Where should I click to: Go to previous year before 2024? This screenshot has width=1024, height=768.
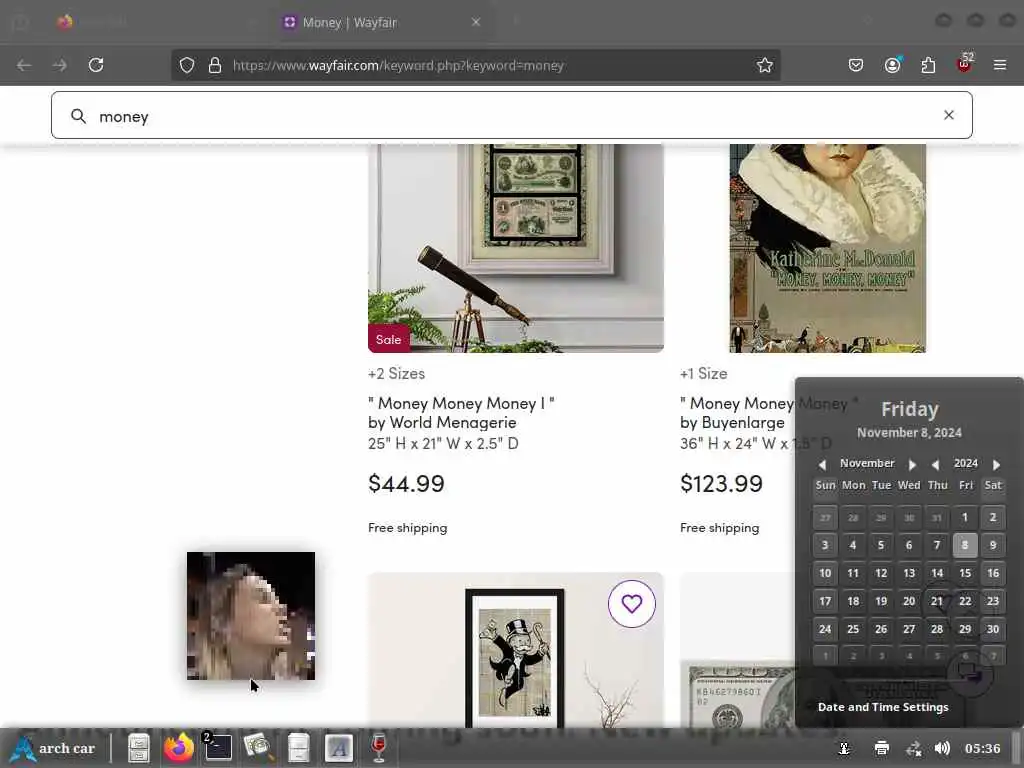coord(935,464)
